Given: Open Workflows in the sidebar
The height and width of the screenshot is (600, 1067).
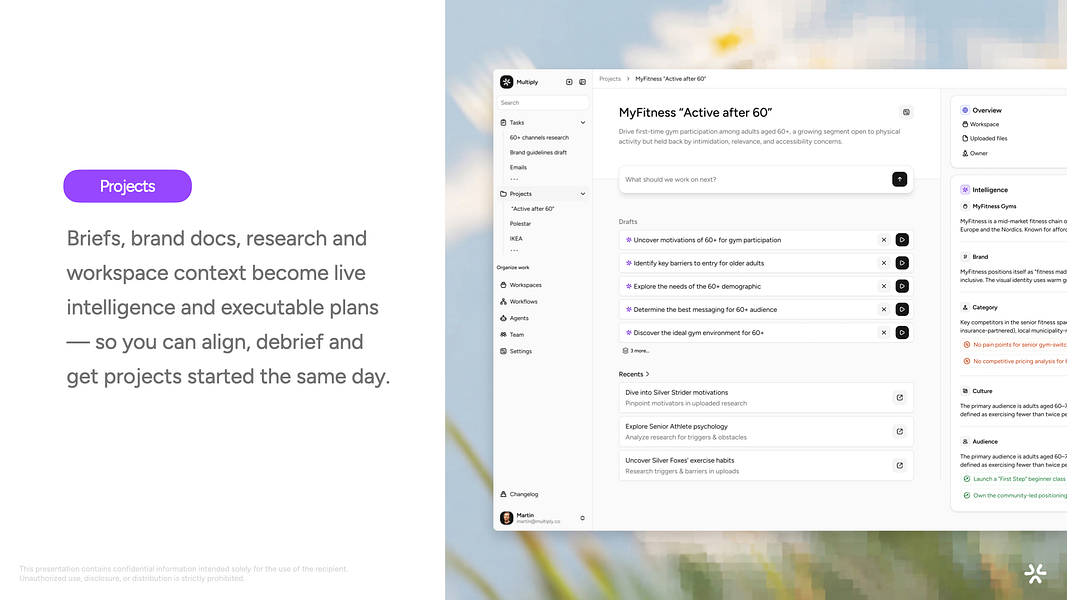Looking at the screenshot, I should [519, 301].
